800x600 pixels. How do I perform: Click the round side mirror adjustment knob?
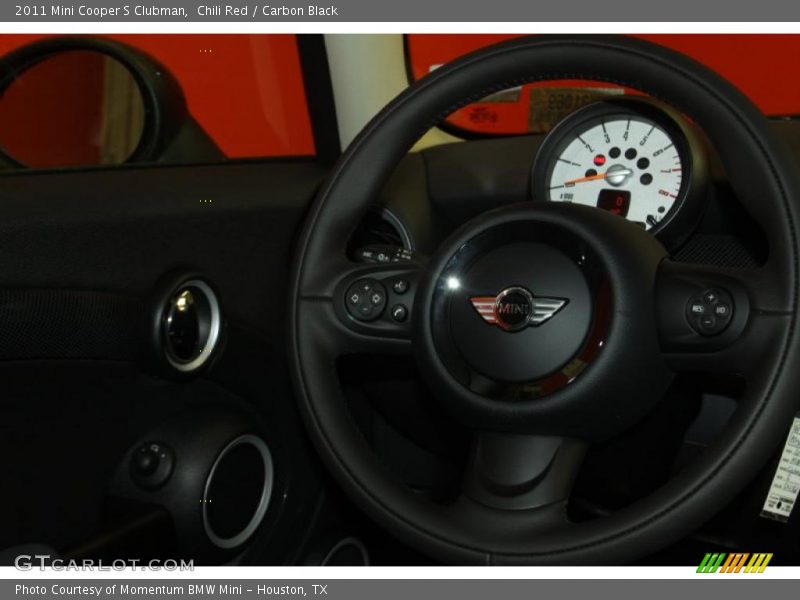pyautogui.click(x=150, y=463)
